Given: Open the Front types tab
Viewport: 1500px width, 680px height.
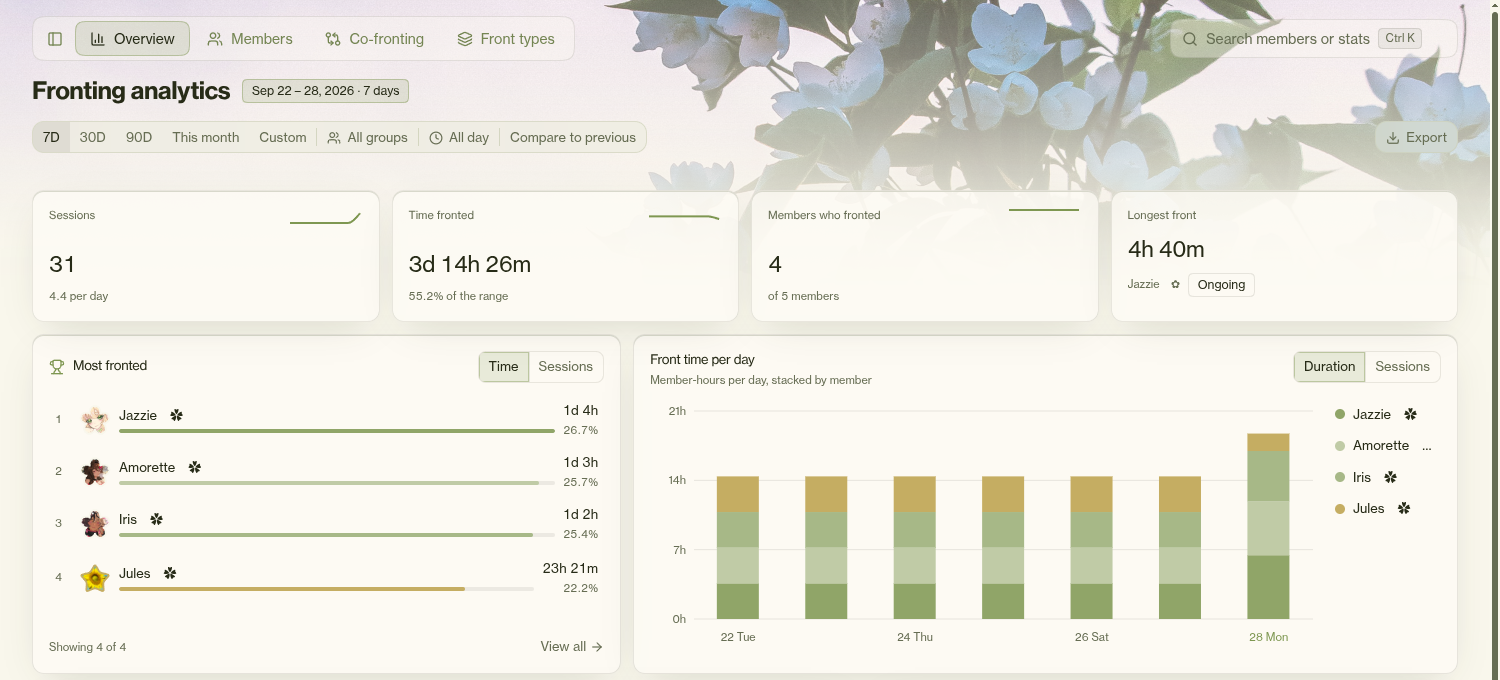Looking at the screenshot, I should coord(506,39).
